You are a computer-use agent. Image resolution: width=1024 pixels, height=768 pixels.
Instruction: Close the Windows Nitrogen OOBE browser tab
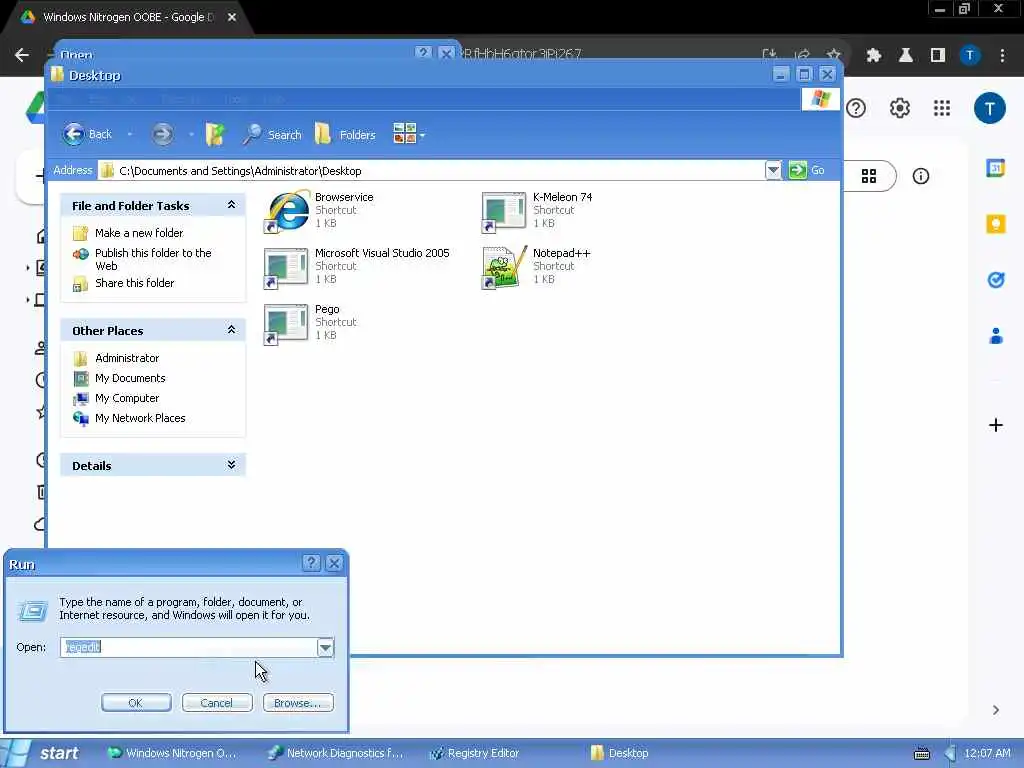tap(232, 17)
